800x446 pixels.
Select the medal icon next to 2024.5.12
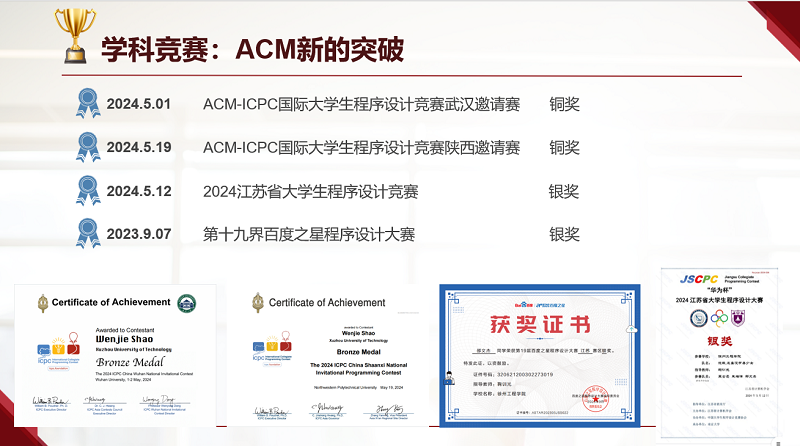click(89, 191)
